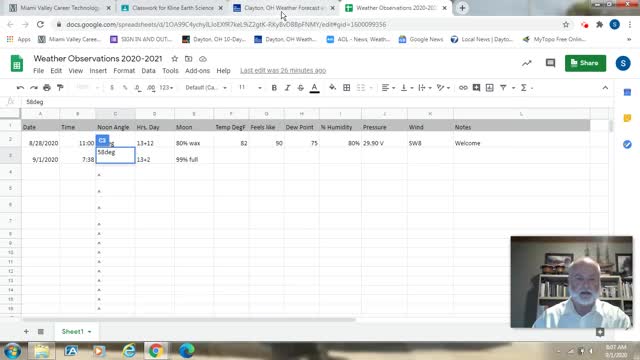The width and height of the screenshot is (640, 360).
Task: Click the green Share button
Action: 585,63
